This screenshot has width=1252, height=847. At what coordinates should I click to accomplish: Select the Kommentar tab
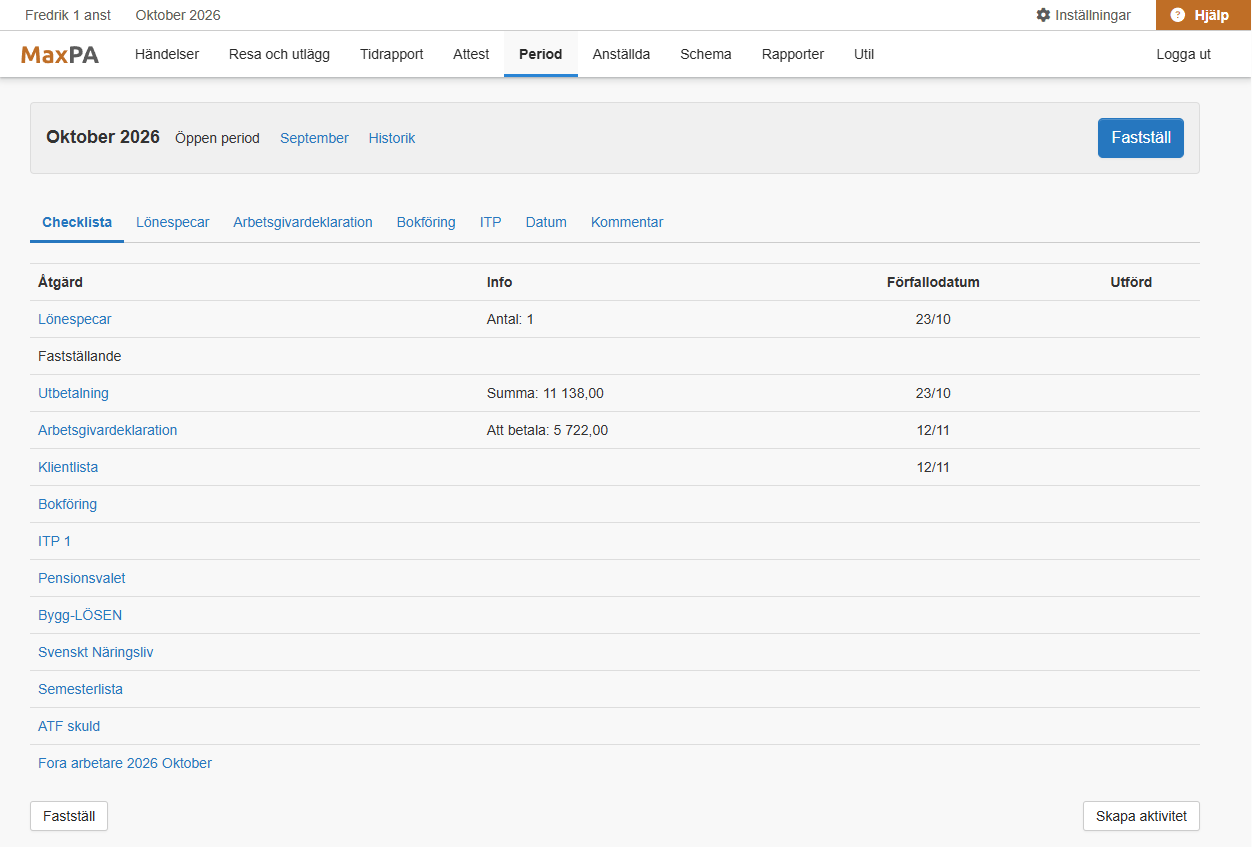click(x=627, y=222)
